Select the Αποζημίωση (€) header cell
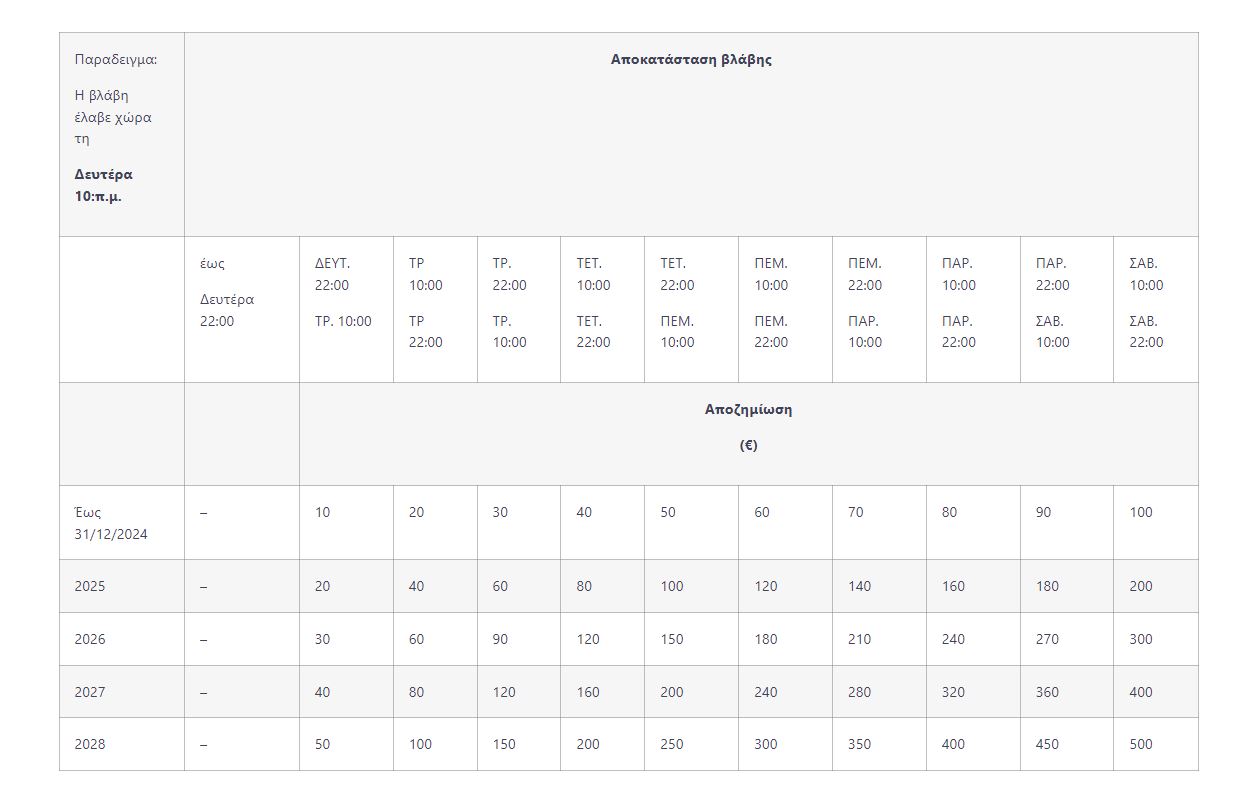1251x806 pixels. click(748, 427)
